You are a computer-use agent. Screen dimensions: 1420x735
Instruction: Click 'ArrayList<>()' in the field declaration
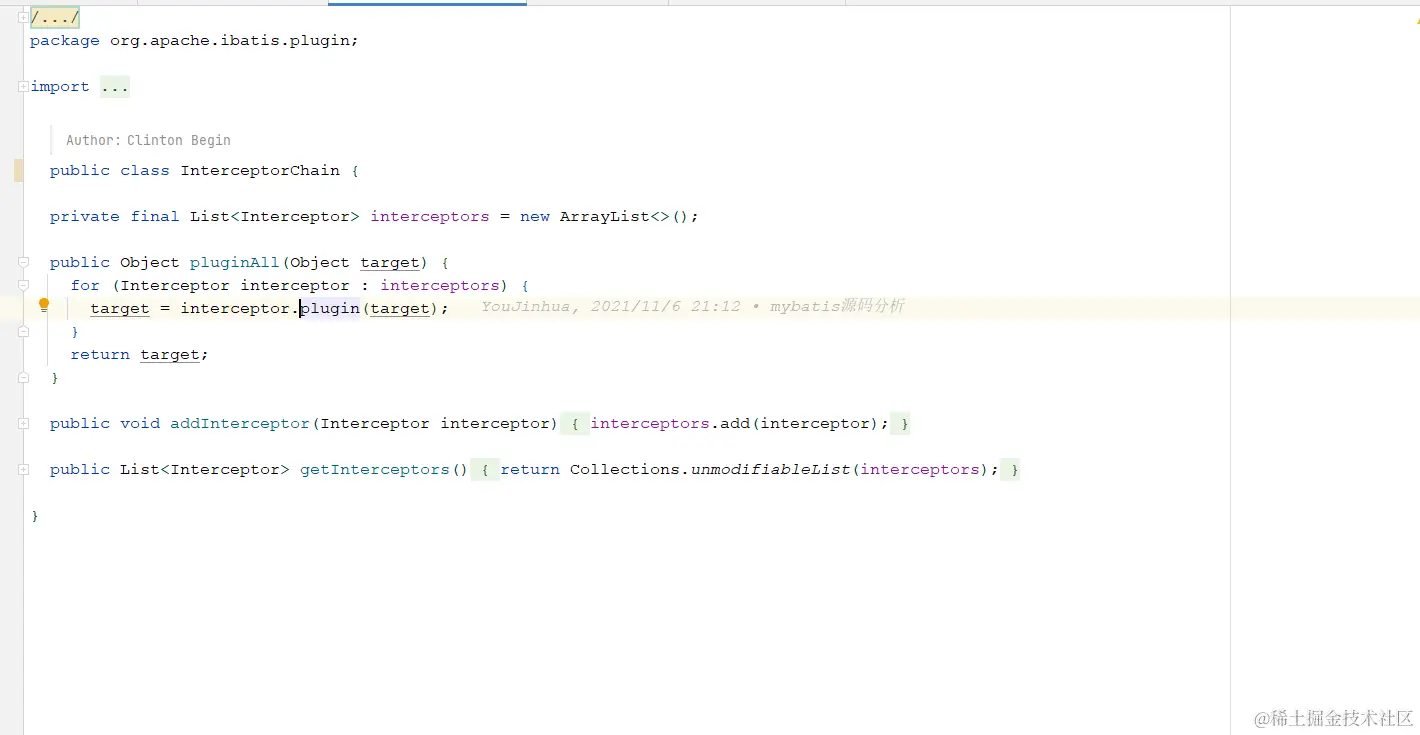pos(624,217)
